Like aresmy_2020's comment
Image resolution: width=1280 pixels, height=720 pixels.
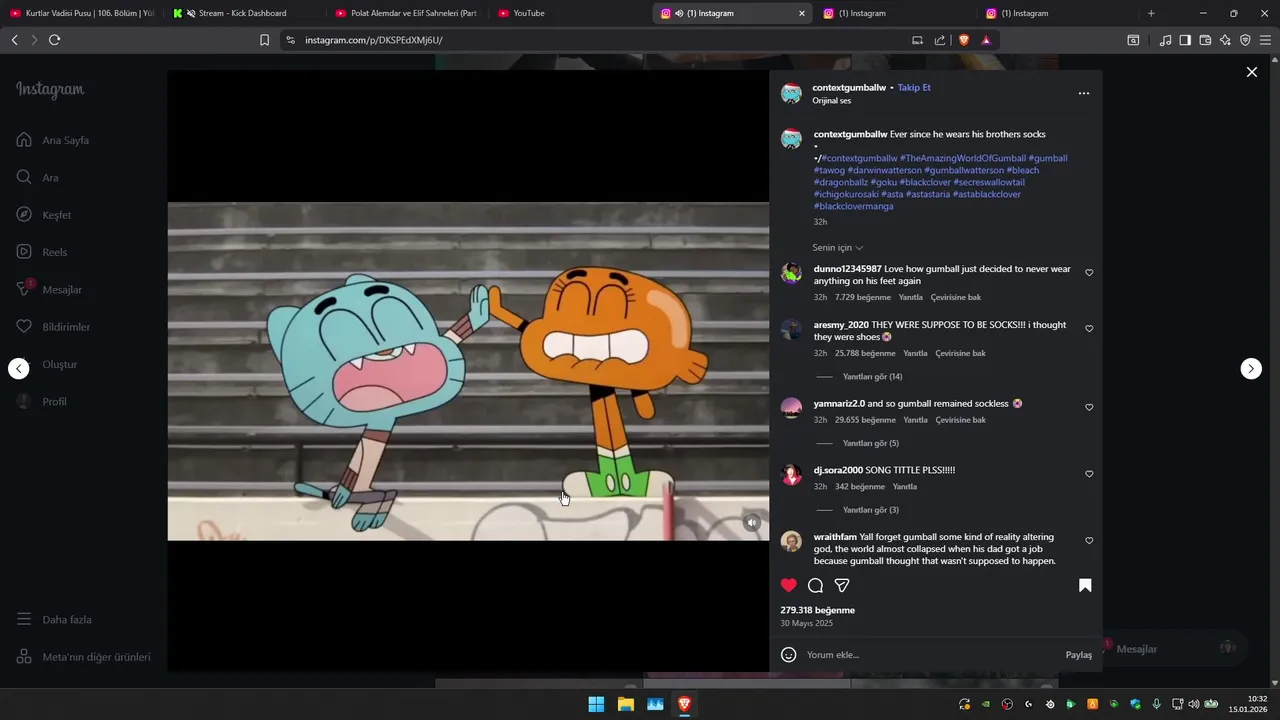click(1089, 328)
